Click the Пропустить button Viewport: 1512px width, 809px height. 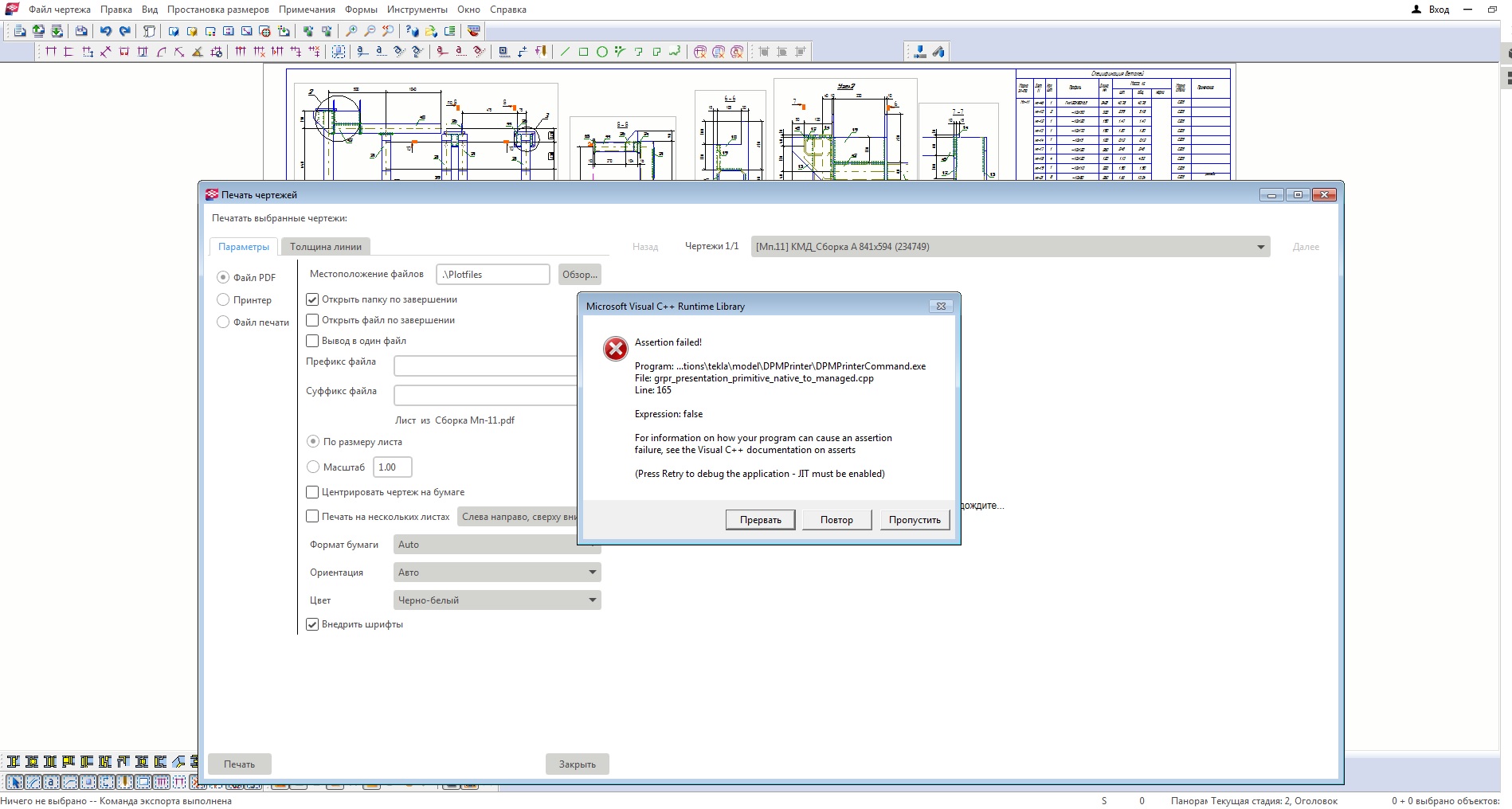click(x=914, y=520)
